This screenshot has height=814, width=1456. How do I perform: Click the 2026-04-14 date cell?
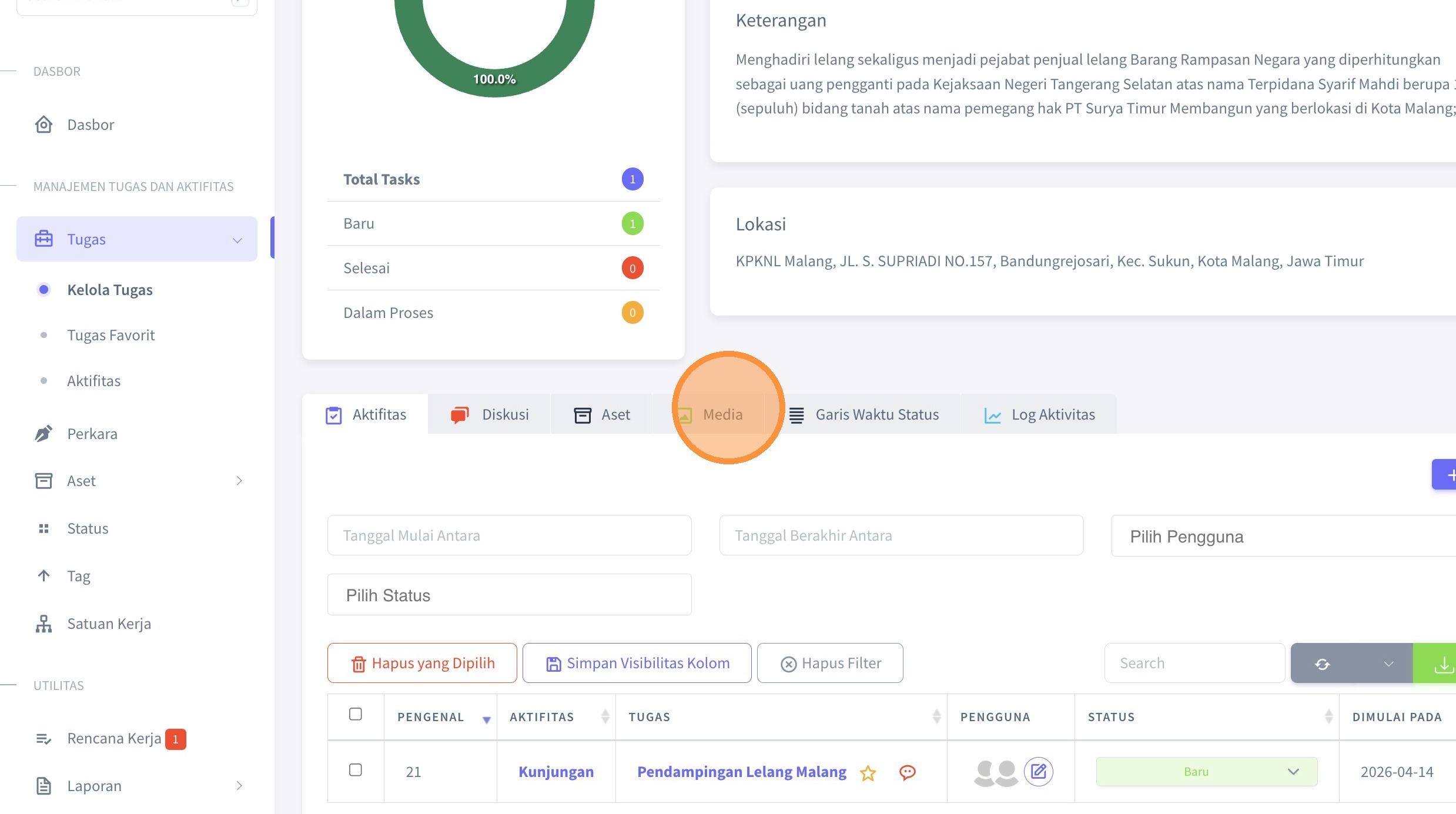(x=1397, y=772)
